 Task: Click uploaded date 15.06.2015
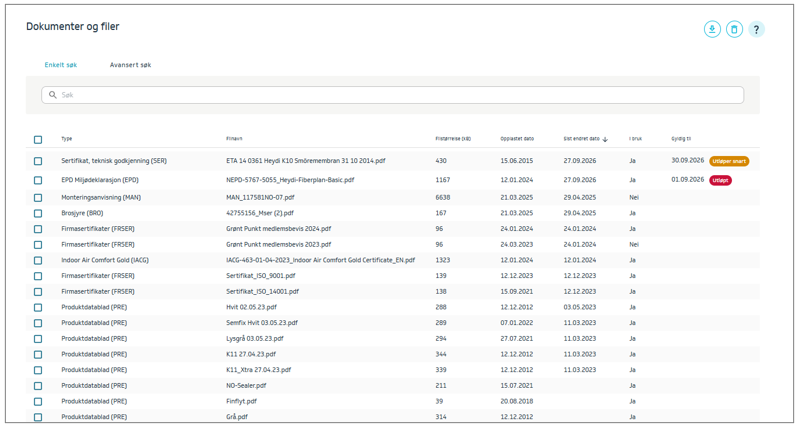point(517,160)
